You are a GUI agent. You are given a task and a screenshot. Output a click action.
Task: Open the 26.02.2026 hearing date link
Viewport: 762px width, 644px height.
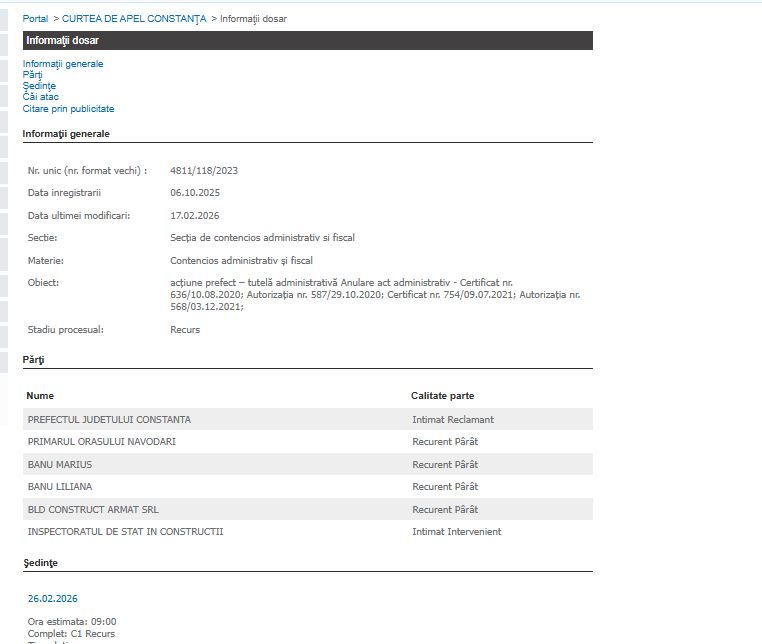pos(52,598)
